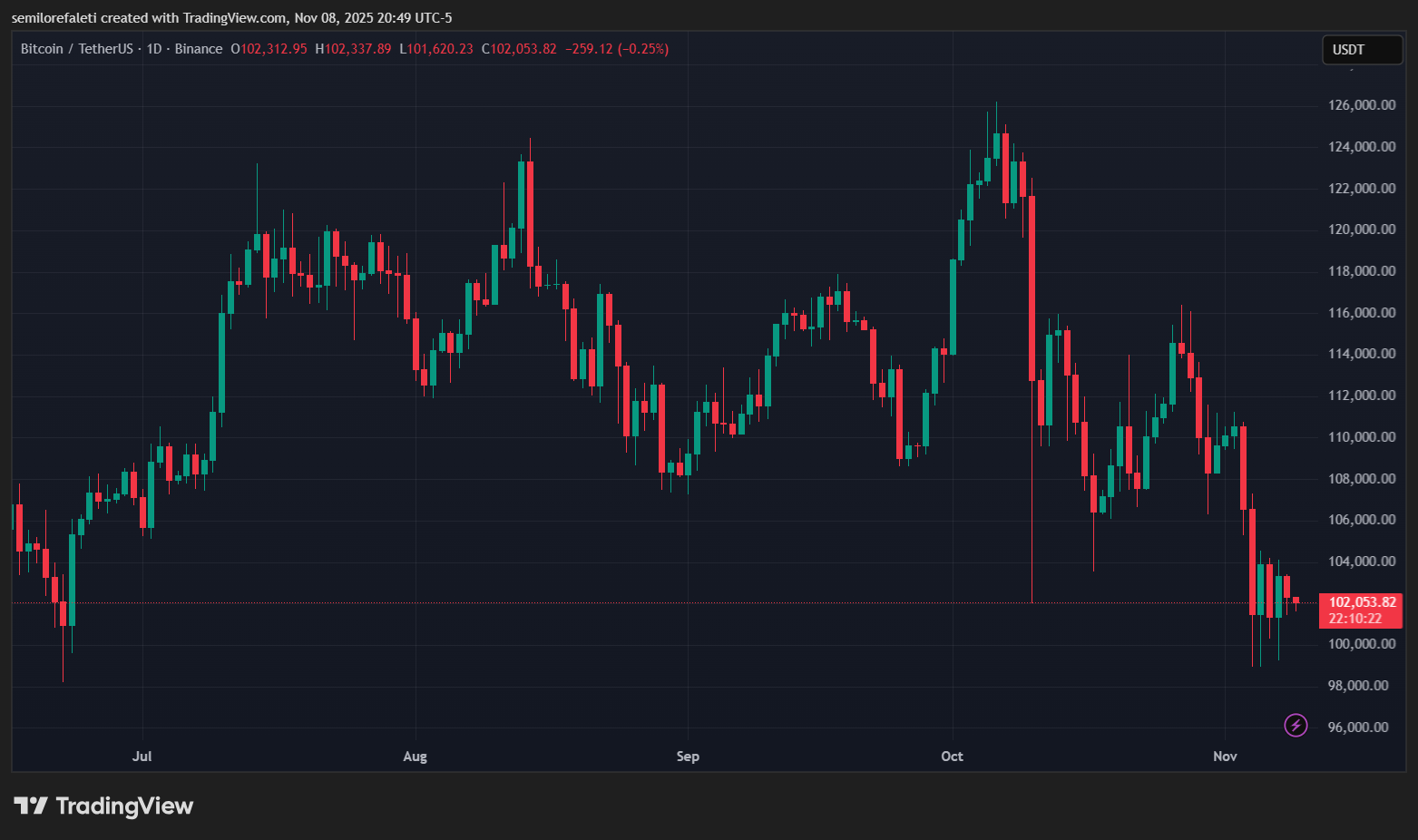Select the Oct label on the time axis
The height and width of the screenshot is (840, 1418).
click(952, 756)
